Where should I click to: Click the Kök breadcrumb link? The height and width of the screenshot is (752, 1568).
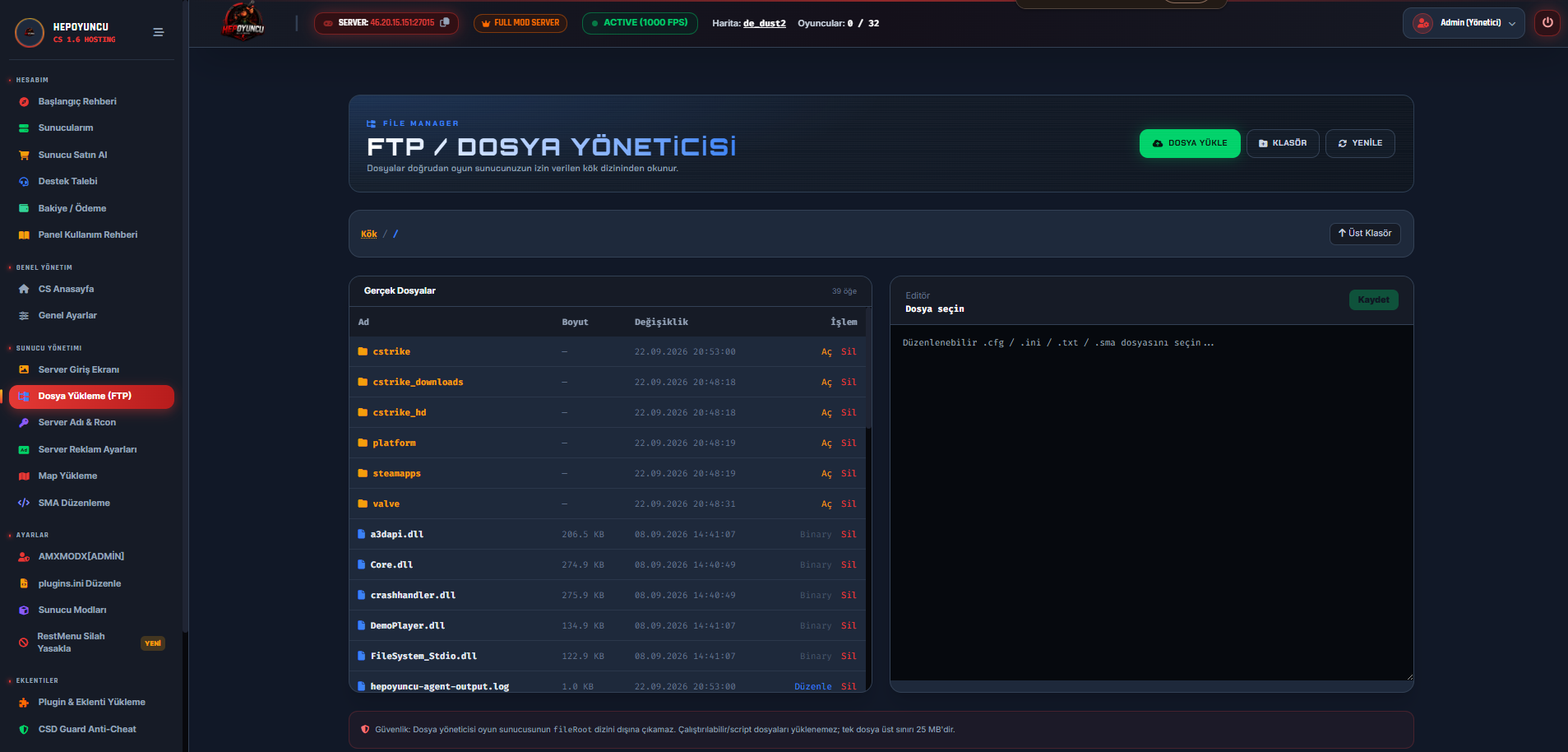point(369,234)
